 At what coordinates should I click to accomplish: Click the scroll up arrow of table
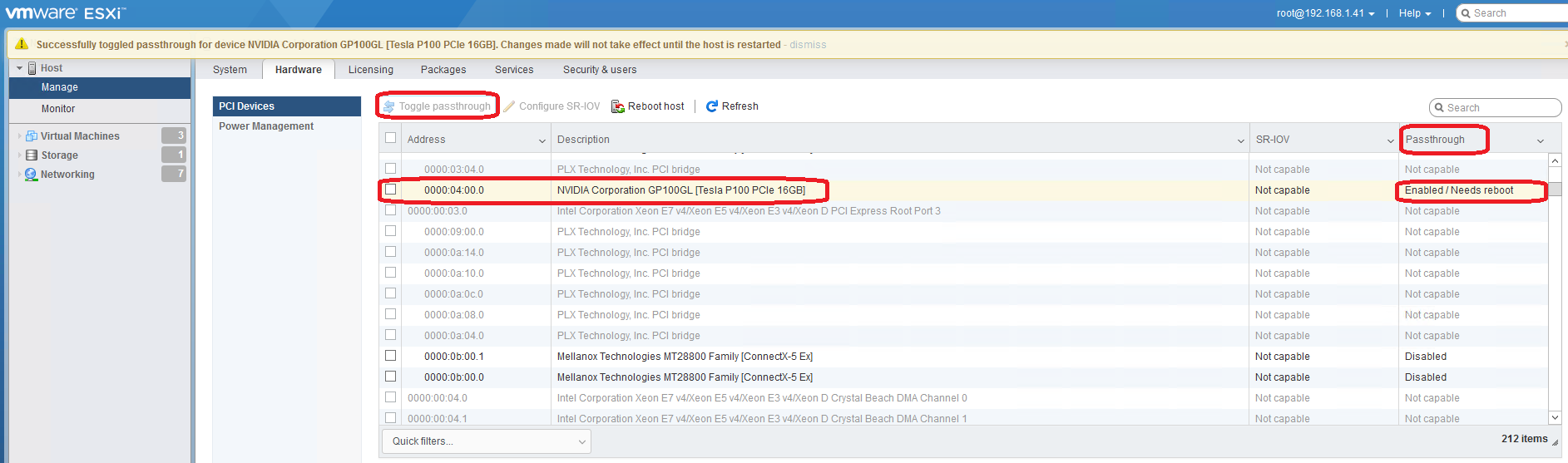(x=1555, y=160)
